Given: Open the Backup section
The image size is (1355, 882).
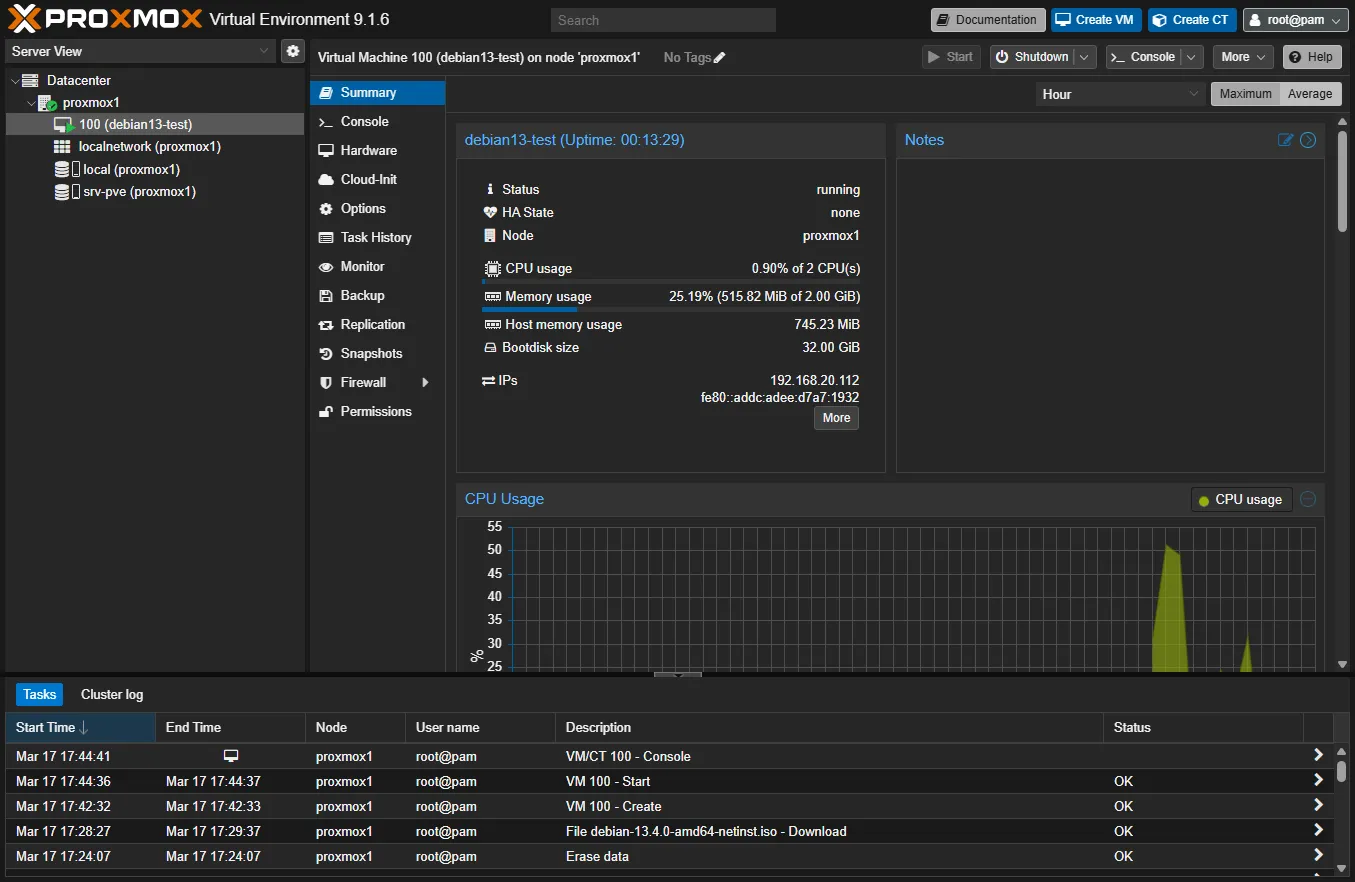Looking at the screenshot, I should tap(362, 296).
